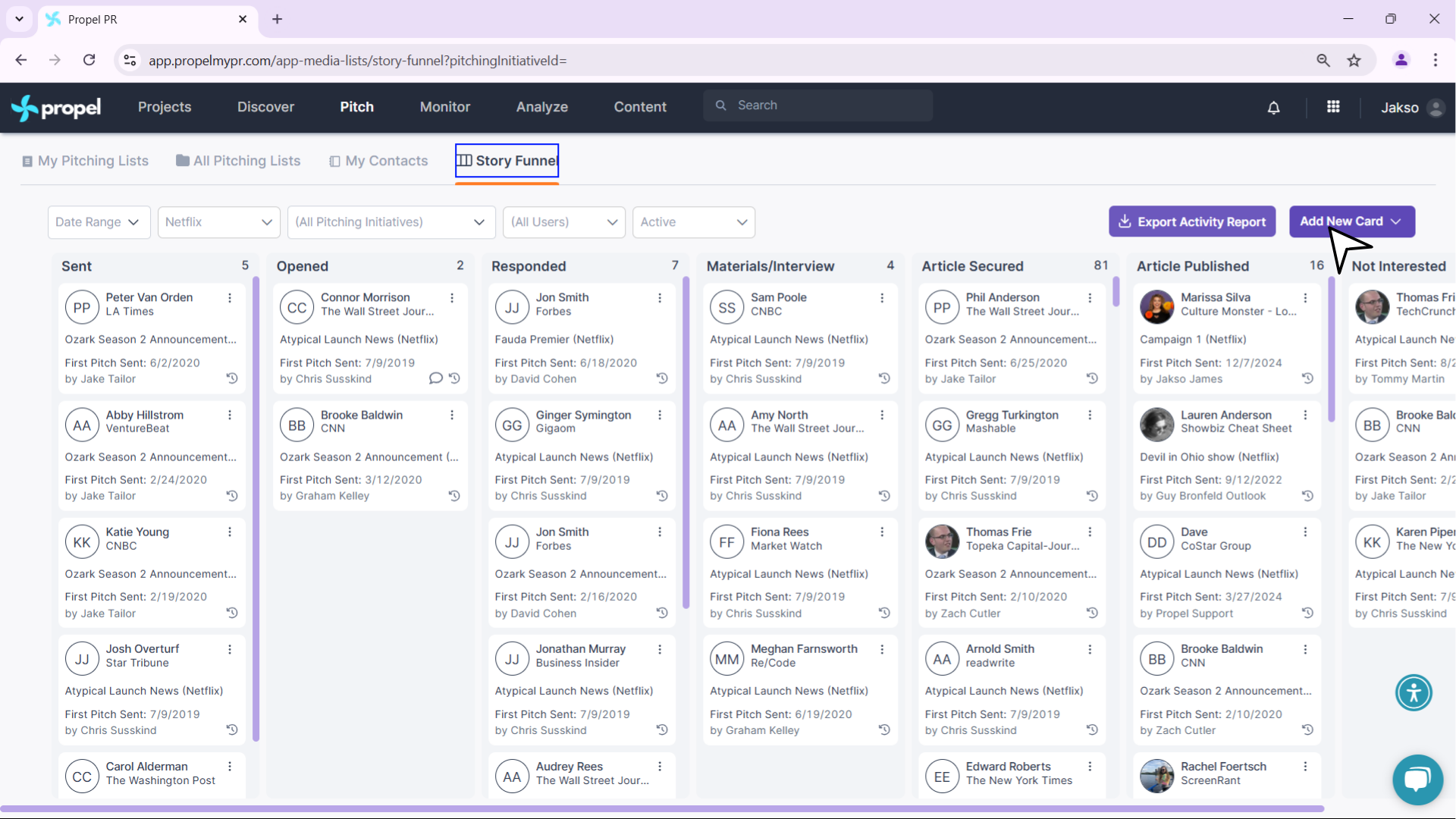View history icon on Josh Overturf card
This screenshot has width=1456, height=819.
pos(232,730)
